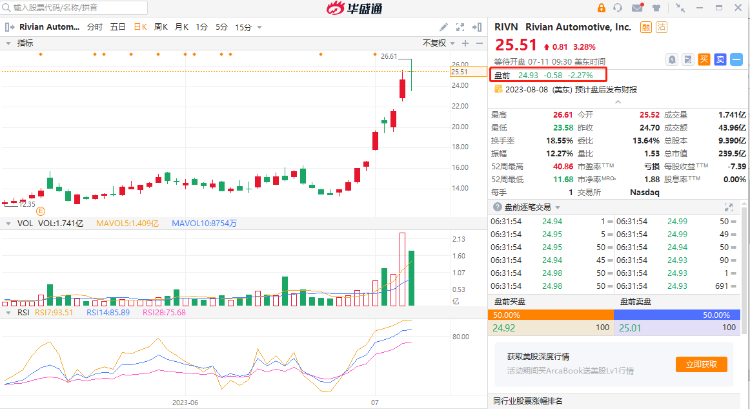The width and height of the screenshot is (750, 409).
Task: Switch to 五日 five-day tab
Action: pos(118,27)
